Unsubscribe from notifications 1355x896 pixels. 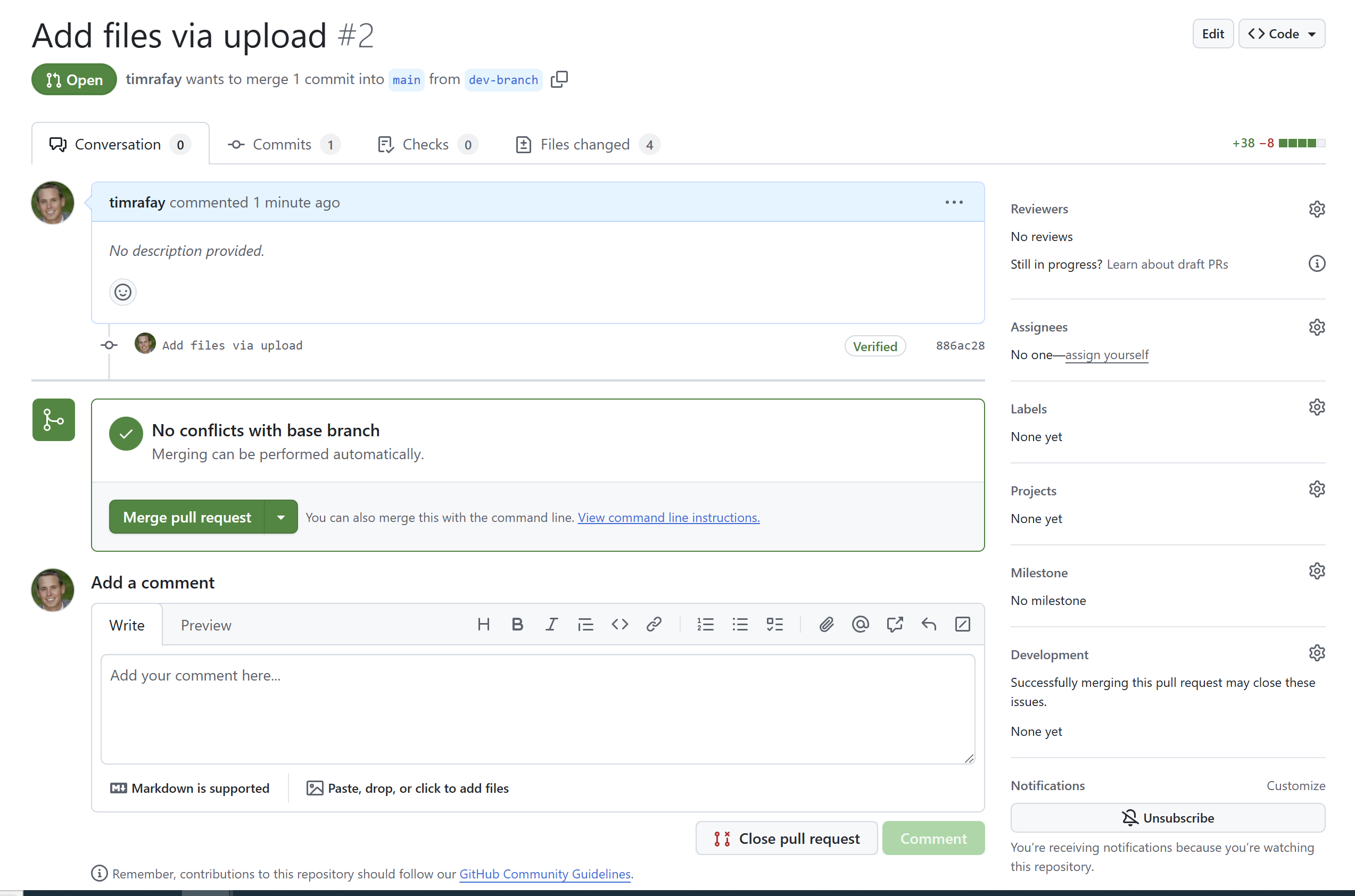click(x=1167, y=818)
